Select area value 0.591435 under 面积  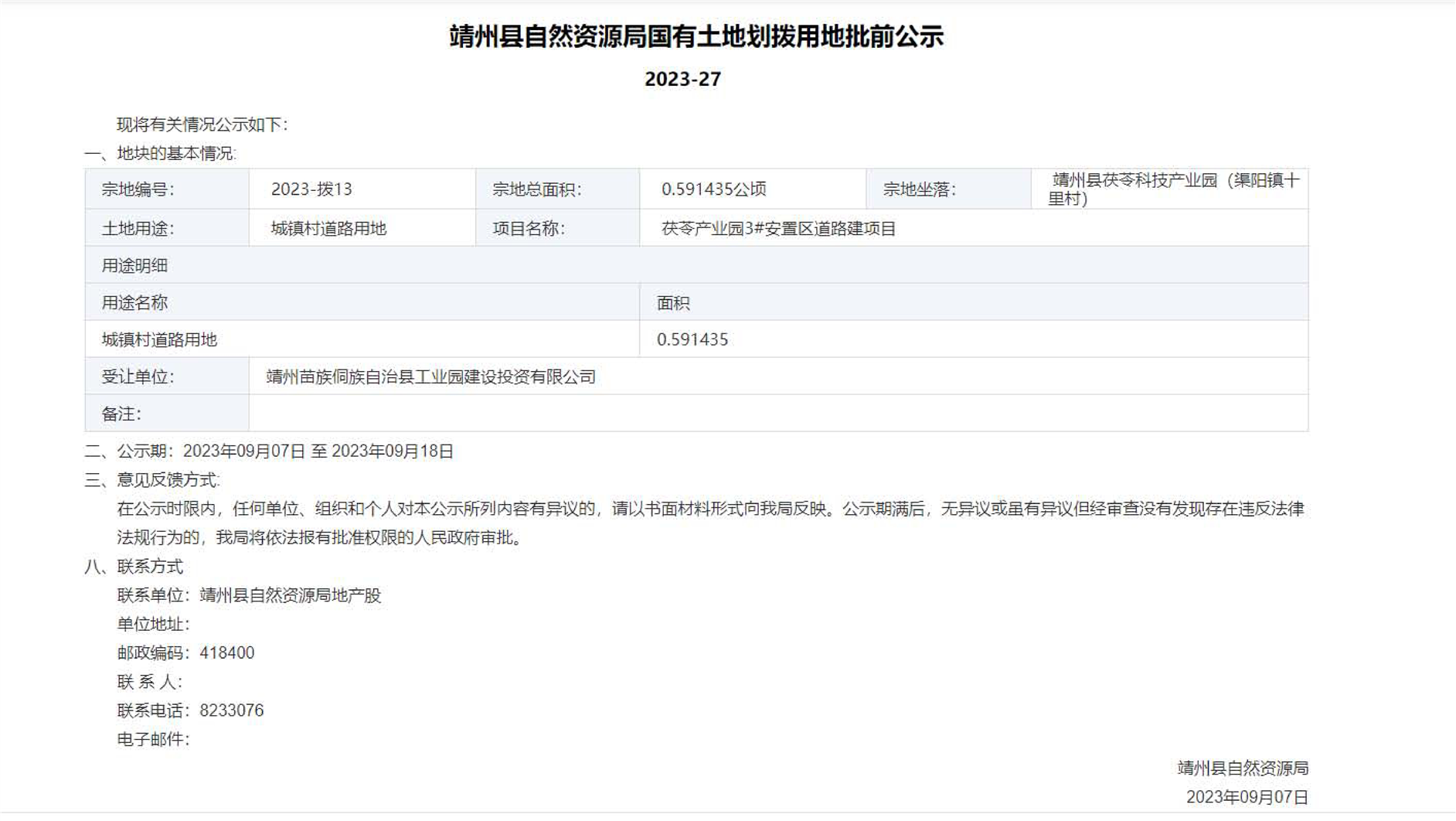coord(692,339)
